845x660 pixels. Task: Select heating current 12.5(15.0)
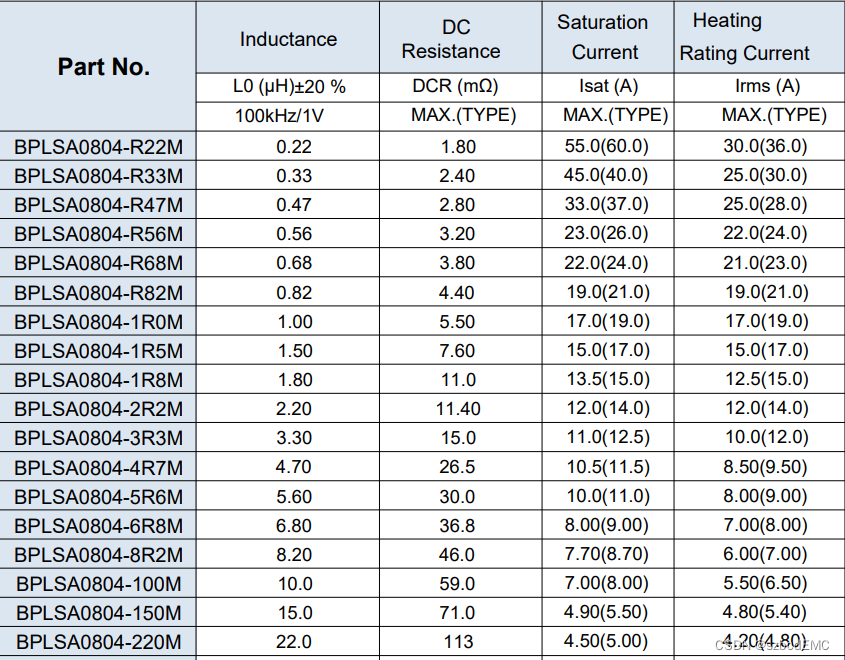[x=767, y=379]
